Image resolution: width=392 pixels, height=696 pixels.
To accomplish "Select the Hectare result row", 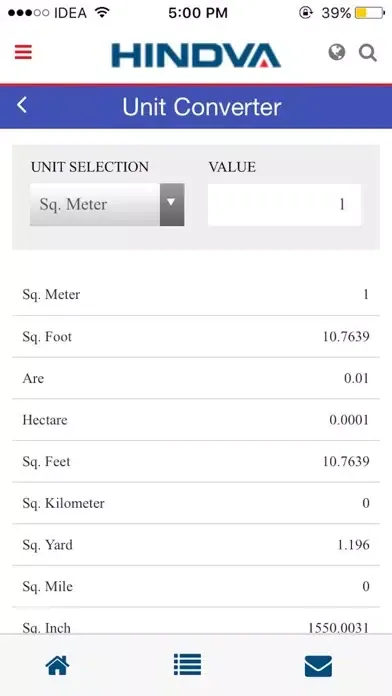I will 196,419.
